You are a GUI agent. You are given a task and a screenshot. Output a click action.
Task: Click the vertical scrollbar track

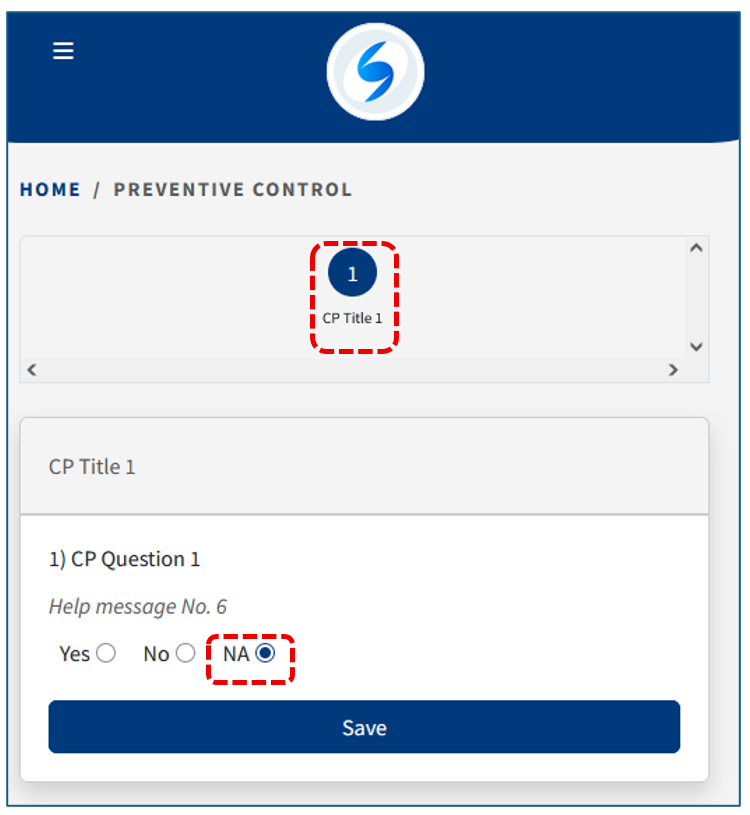tap(697, 297)
